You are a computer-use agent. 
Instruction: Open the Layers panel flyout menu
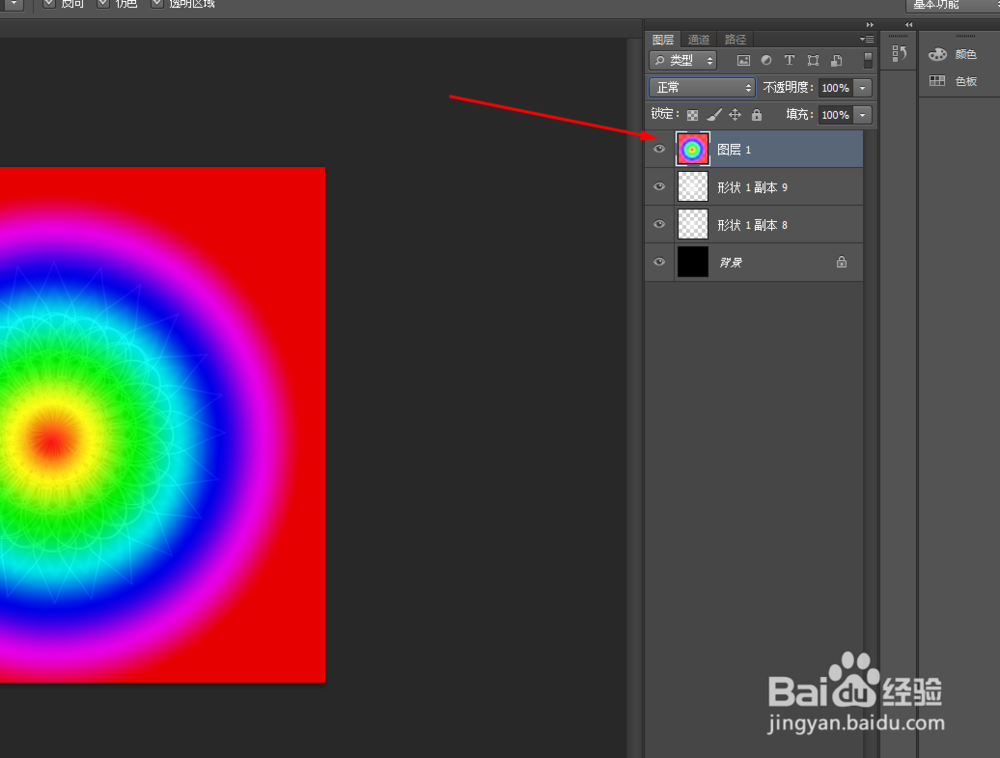(x=866, y=40)
